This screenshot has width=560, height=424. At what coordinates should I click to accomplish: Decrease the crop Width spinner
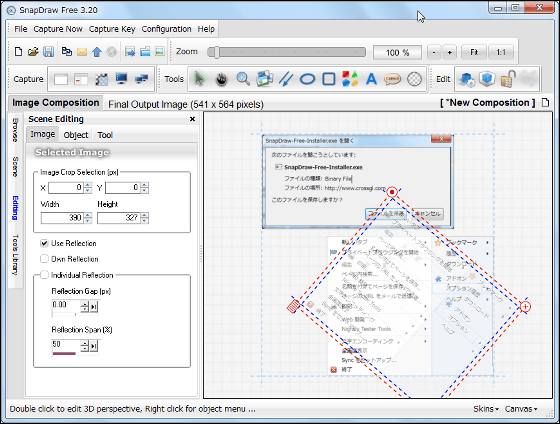click(88, 221)
